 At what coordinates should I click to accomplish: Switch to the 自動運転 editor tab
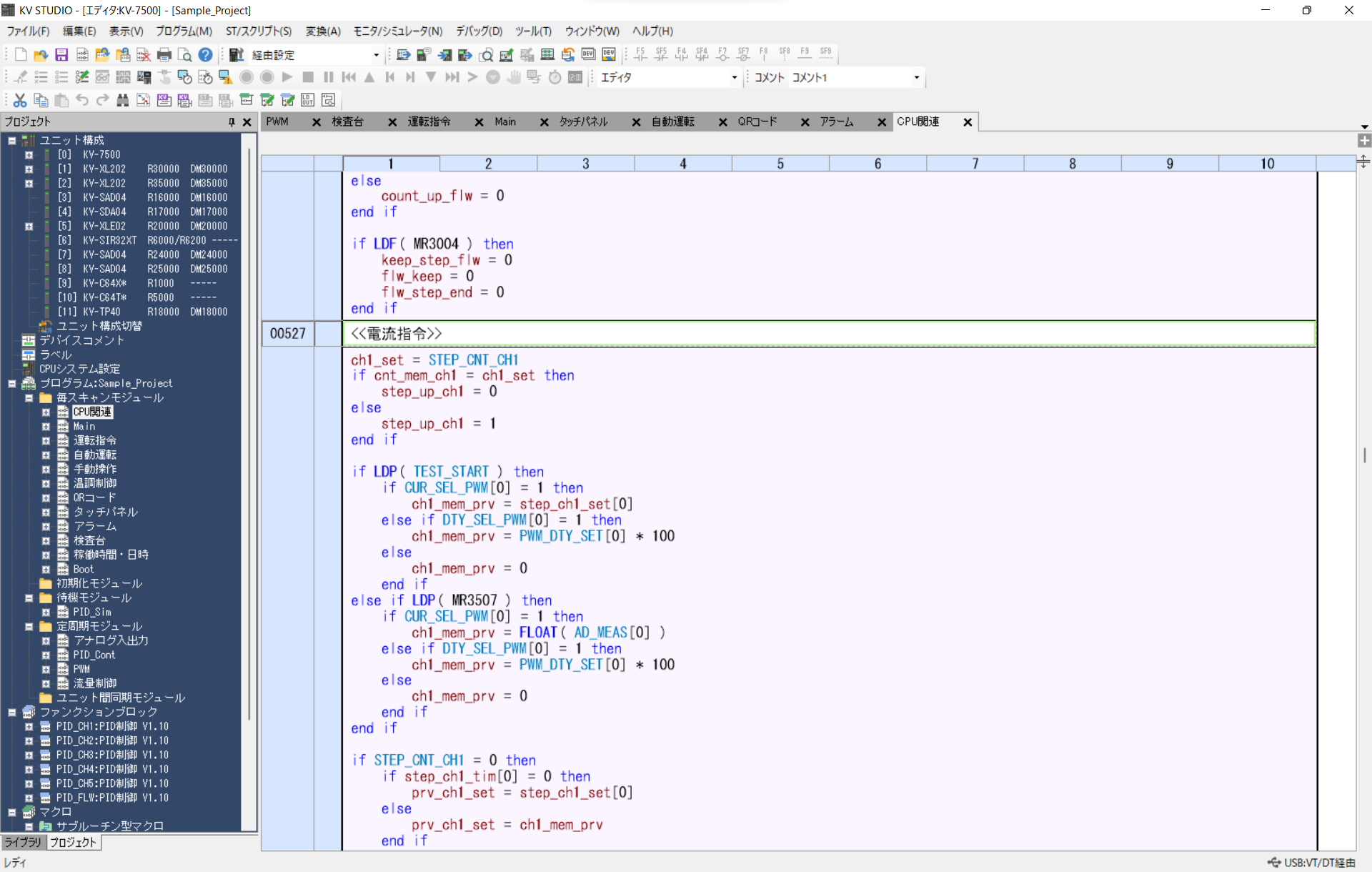(x=672, y=122)
